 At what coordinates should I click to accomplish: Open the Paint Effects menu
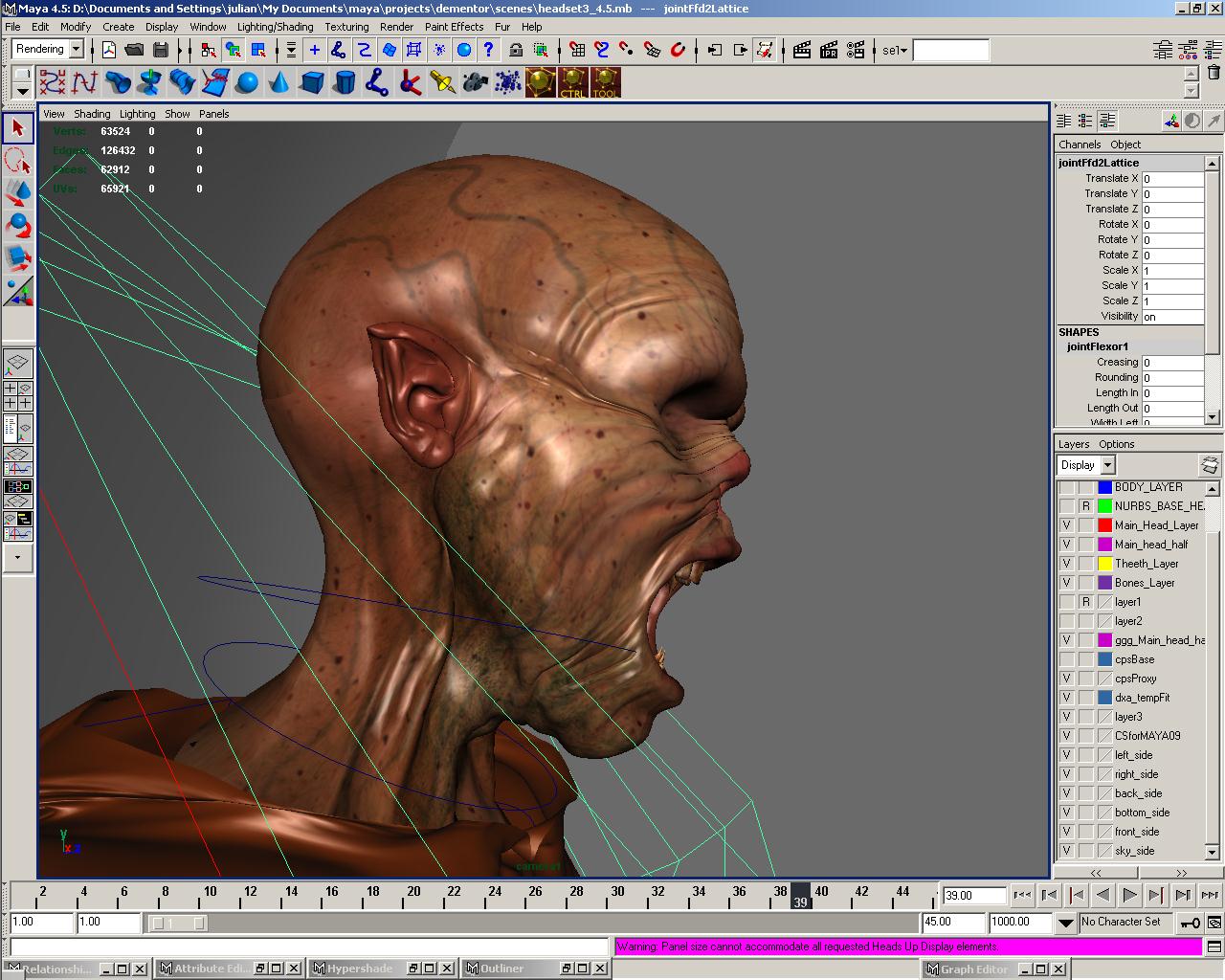coord(454,27)
